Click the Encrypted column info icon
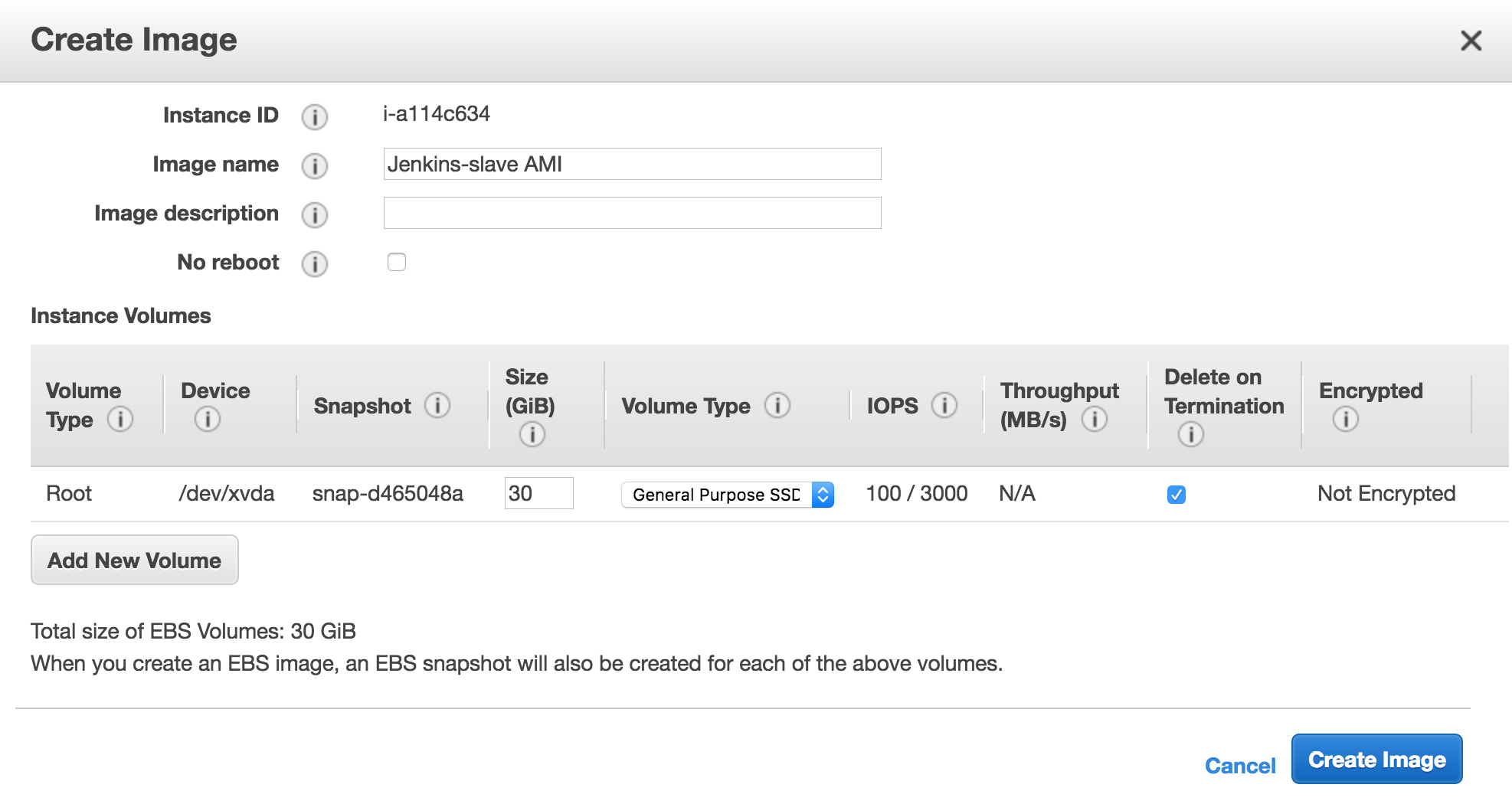Screen dimensions: 1512x804 (1345, 419)
